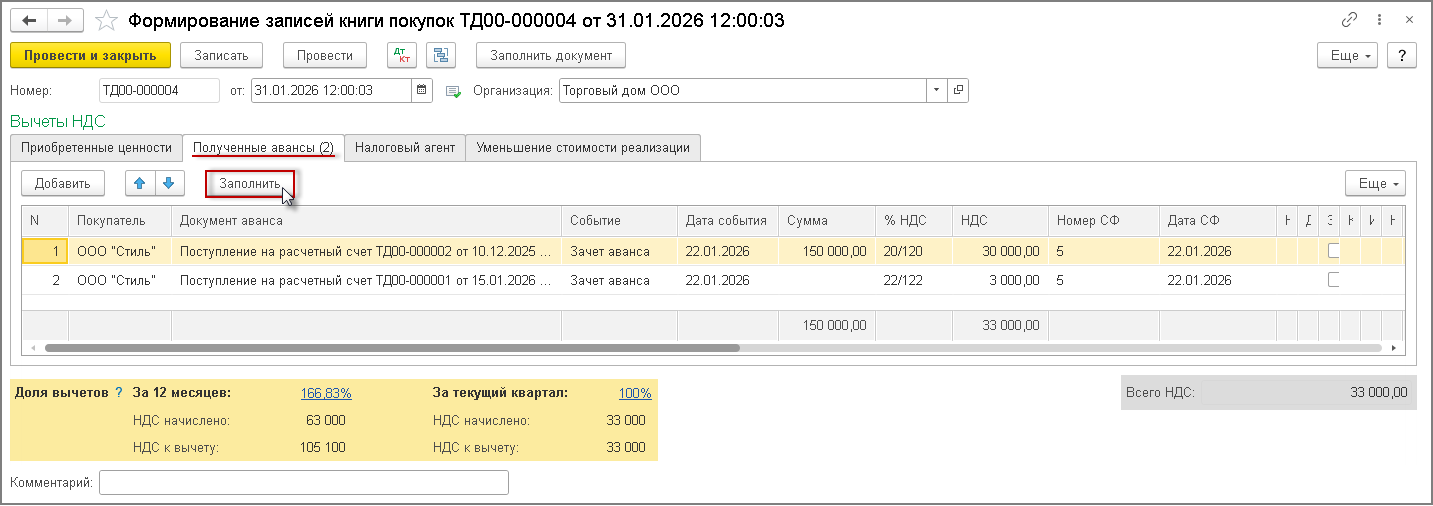Move row up with blue arrow

[140, 183]
